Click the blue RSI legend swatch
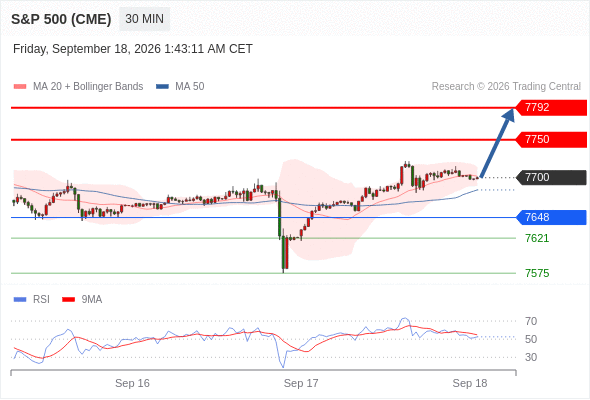Viewport: 590px width, 400px height. pyautogui.click(x=20, y=300)
